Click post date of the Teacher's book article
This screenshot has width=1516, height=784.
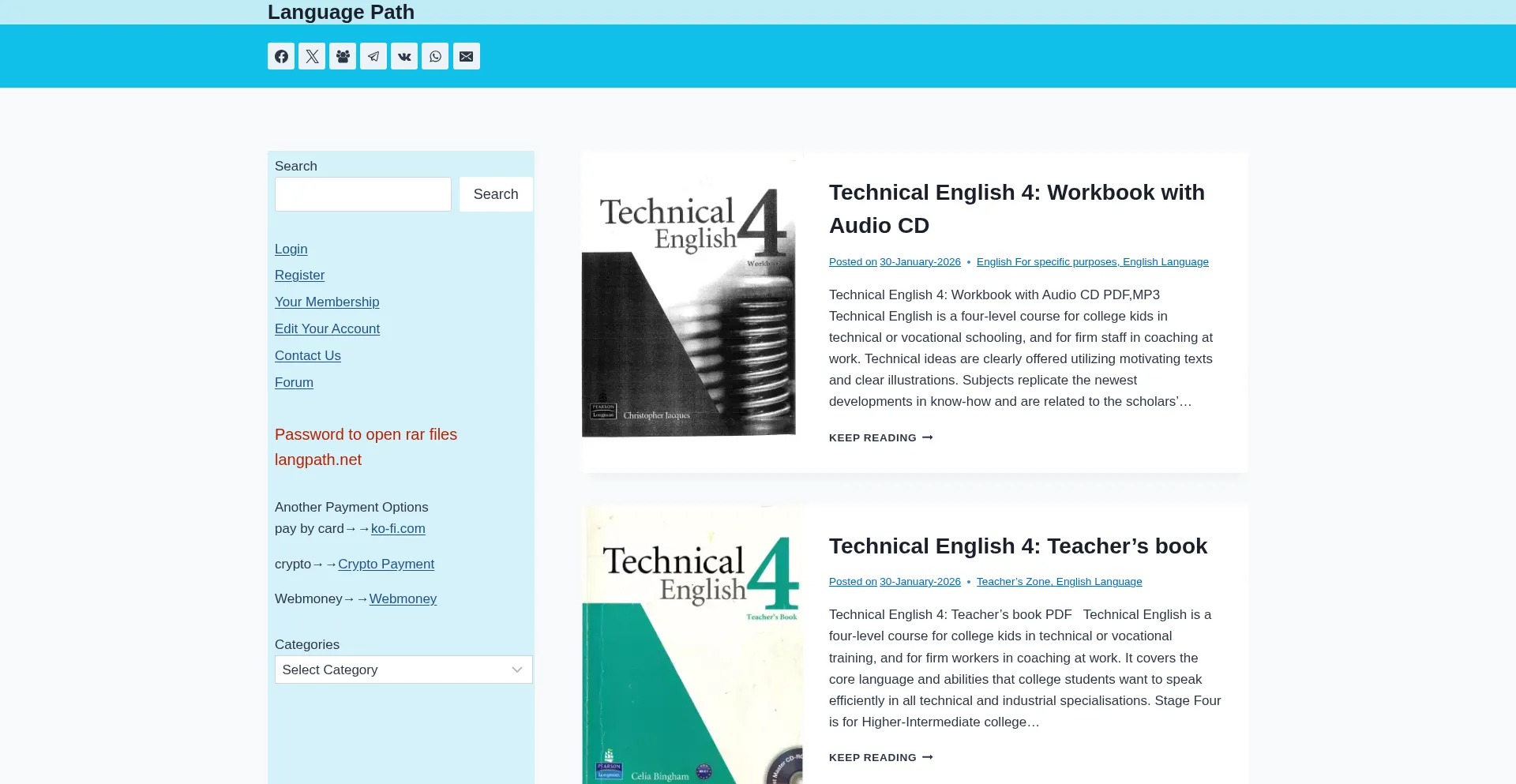click(x=920, y=582)
